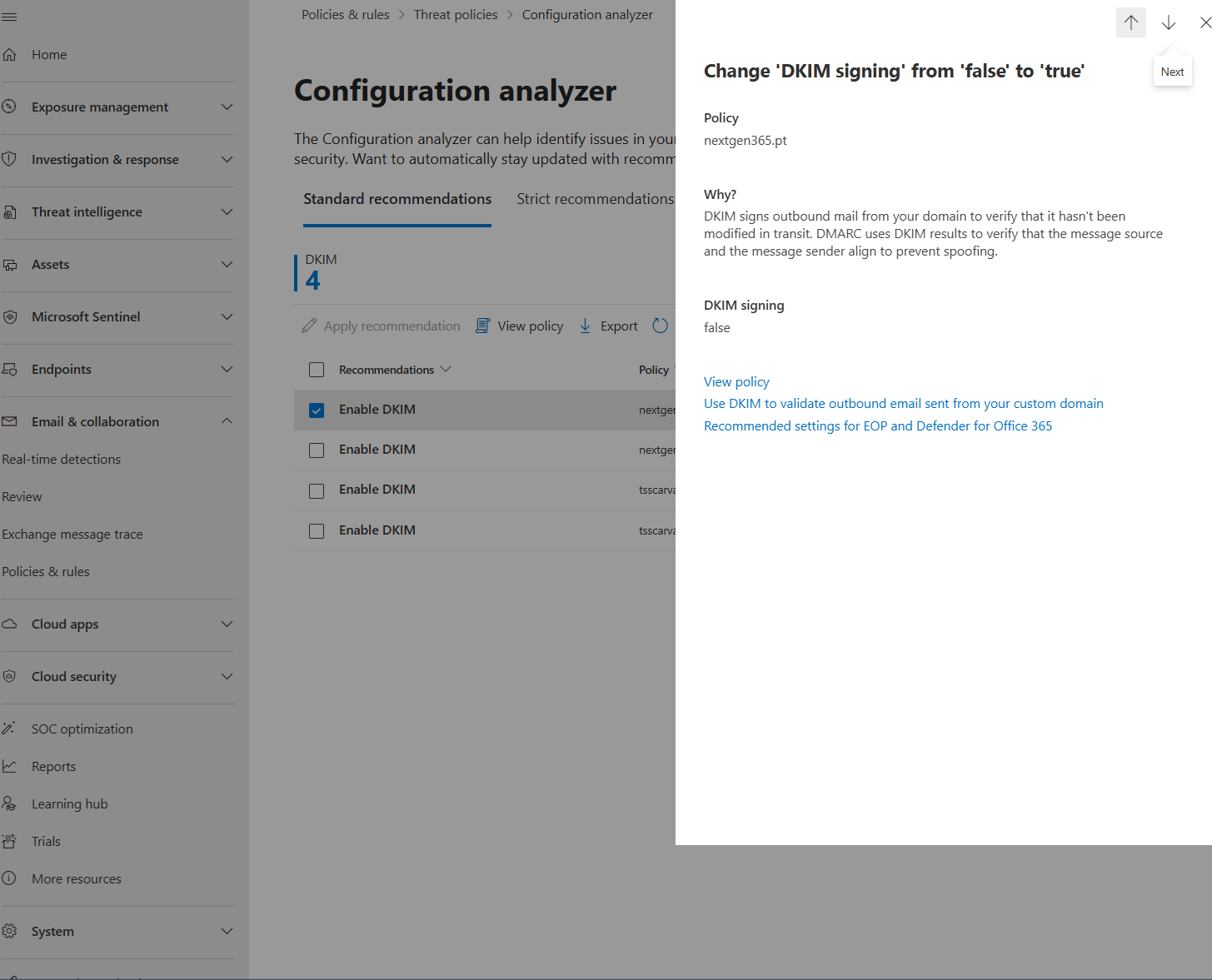Click the Assets devices icon
The image size is (1212, 980).
click(10, 265)
